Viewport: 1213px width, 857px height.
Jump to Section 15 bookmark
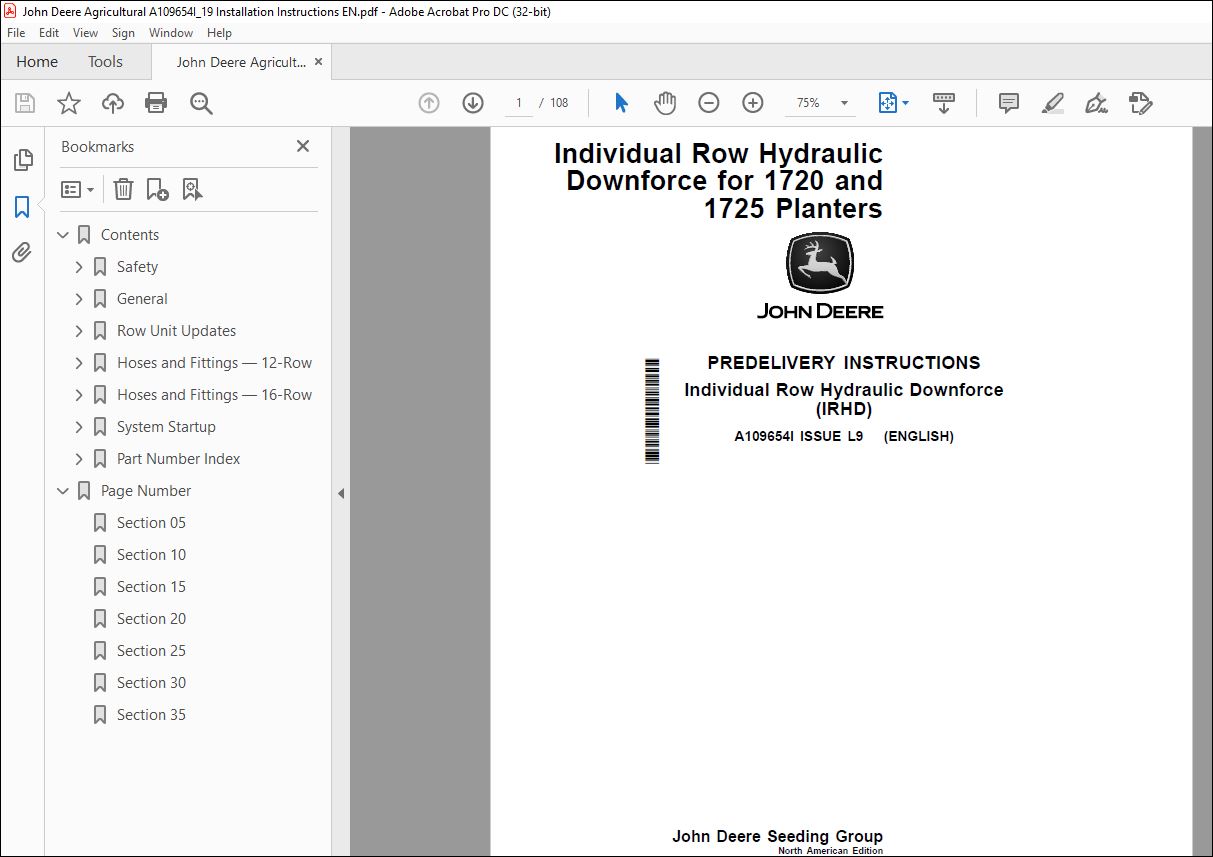point(151,587)
